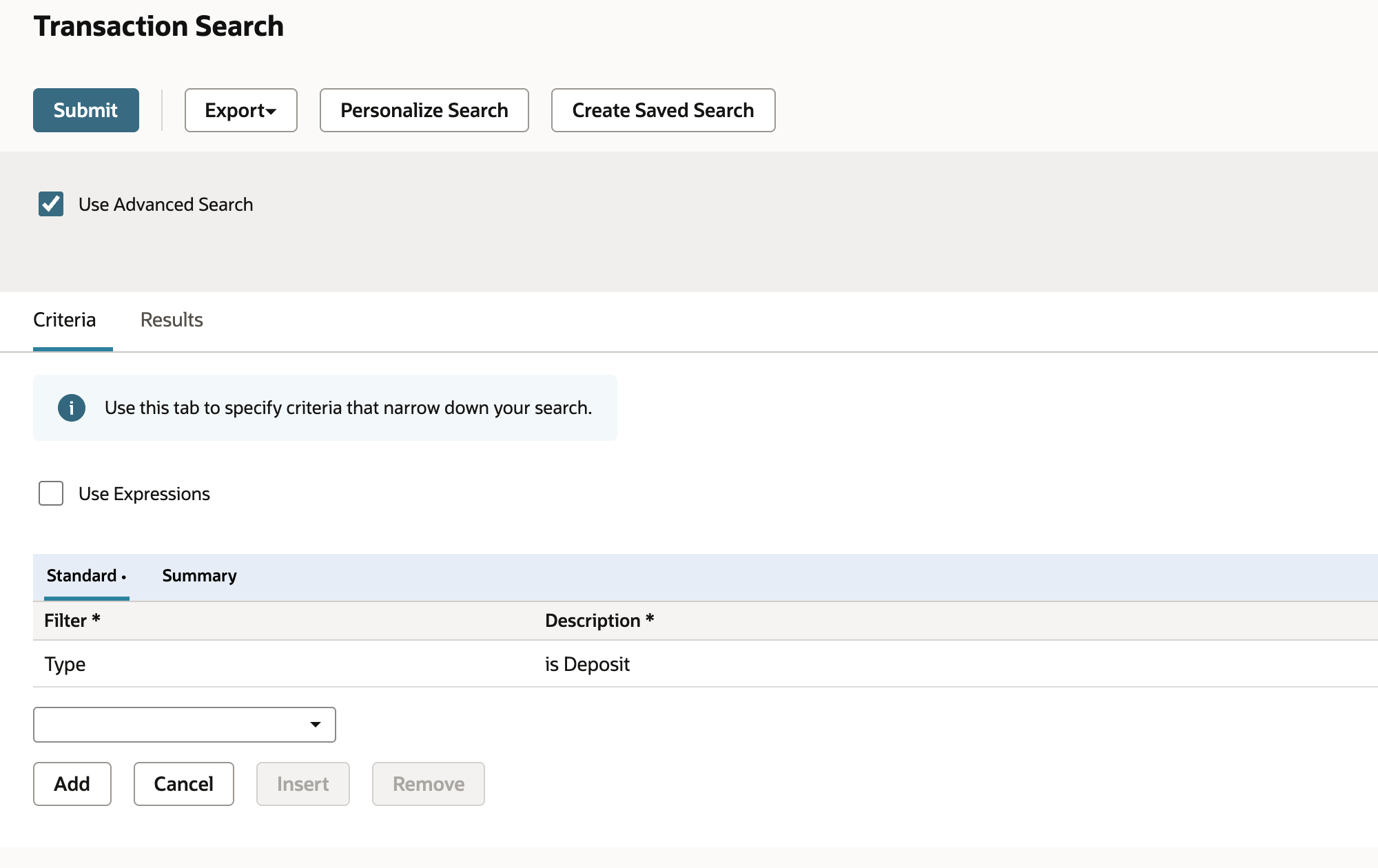Select the Type filter row

(x=706, y=664)
